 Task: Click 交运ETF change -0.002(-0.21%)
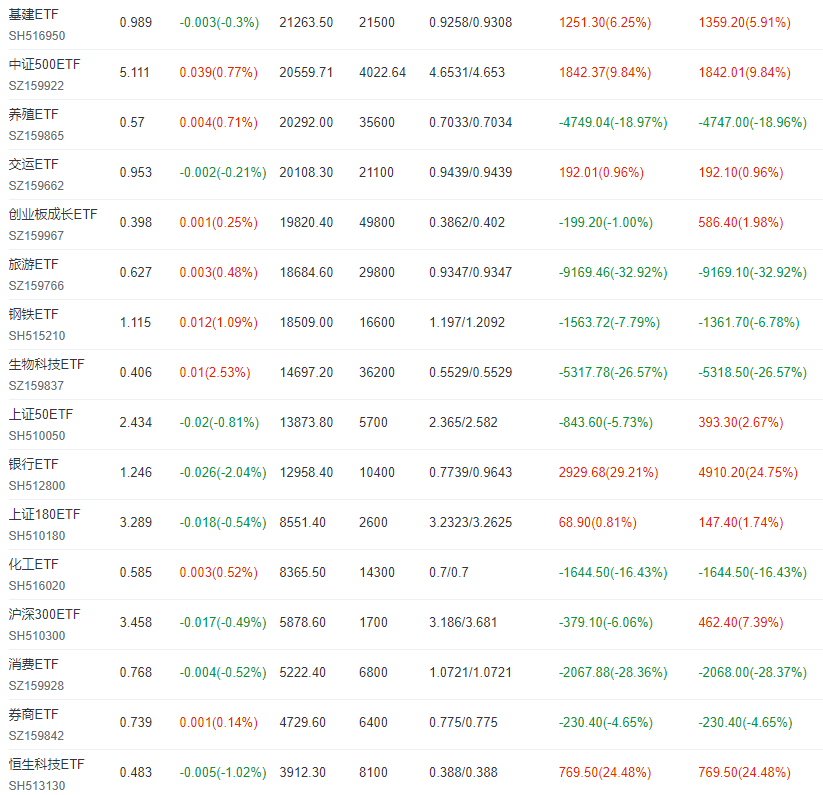[223, 172]
